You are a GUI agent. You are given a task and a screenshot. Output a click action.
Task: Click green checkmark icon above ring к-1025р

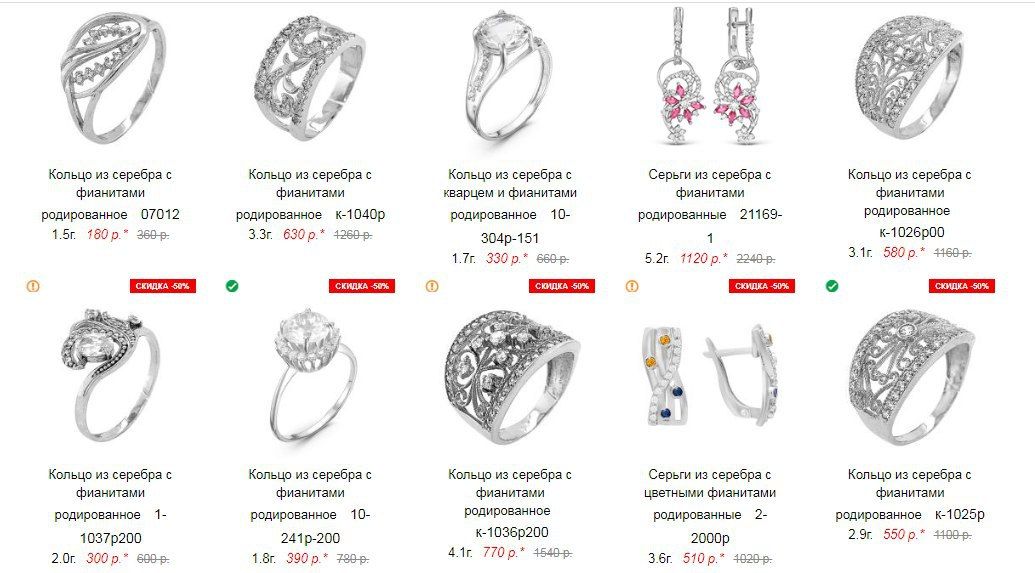pyautogui.click(x=832, y=286)
